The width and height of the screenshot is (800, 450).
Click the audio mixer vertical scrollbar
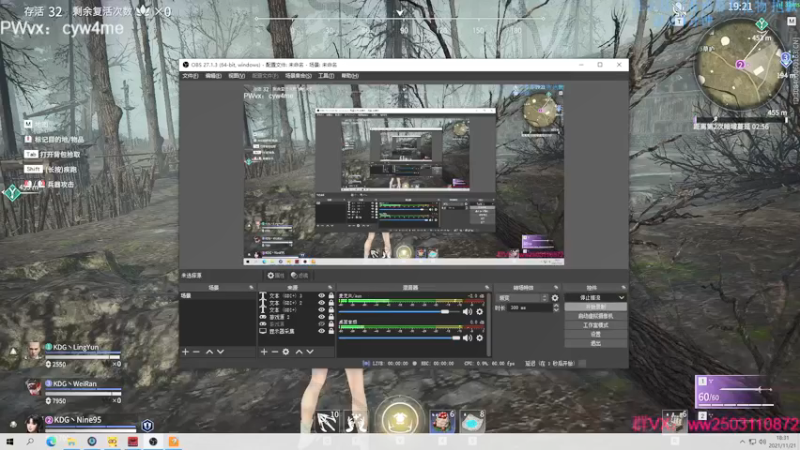pyautogui.click(x=489, y=324)
